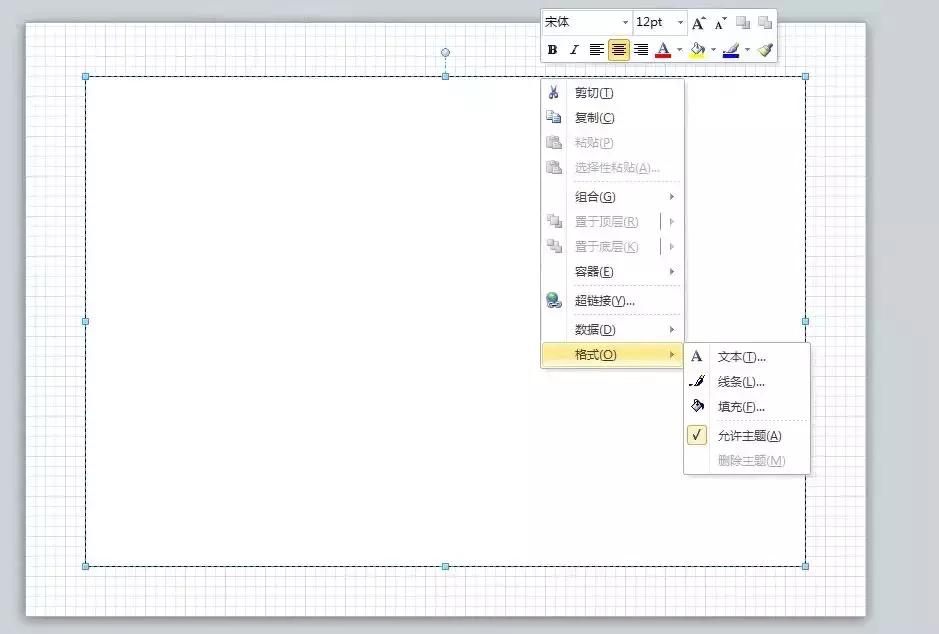
Task: Choose 复制 (Copy) from context menu
Action: [x=594, y=118]
